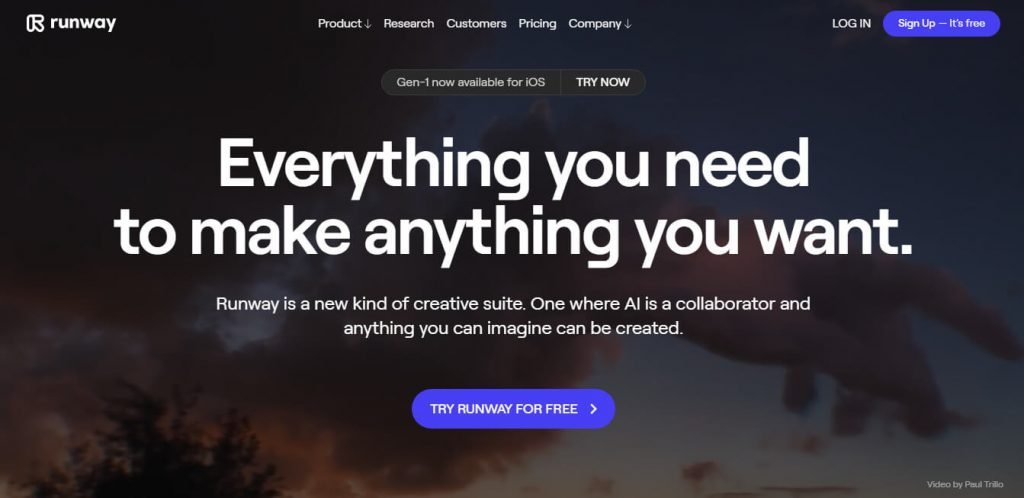Click TRY NOW in the announcement pill

(603, 82)
